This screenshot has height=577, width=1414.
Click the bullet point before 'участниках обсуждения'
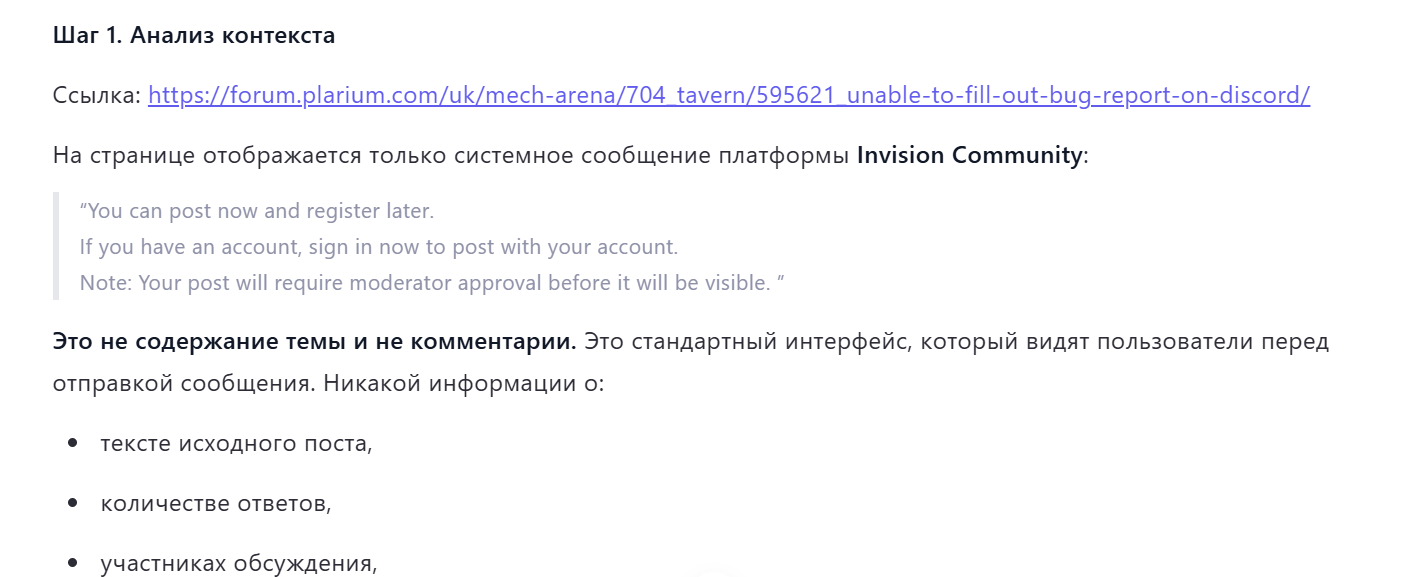coord(72,564)
